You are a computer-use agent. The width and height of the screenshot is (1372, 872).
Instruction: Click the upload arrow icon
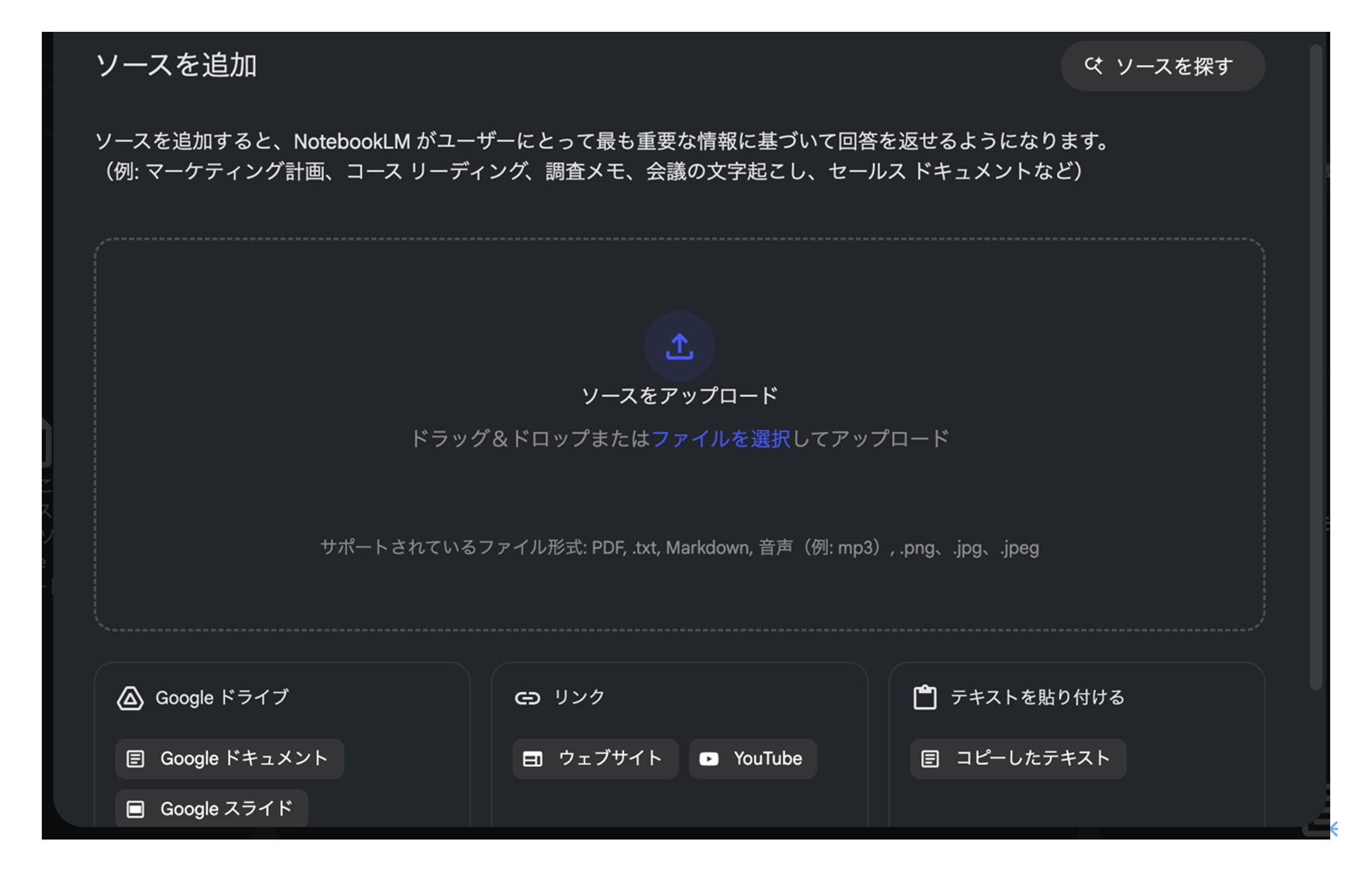coord(679,346)
